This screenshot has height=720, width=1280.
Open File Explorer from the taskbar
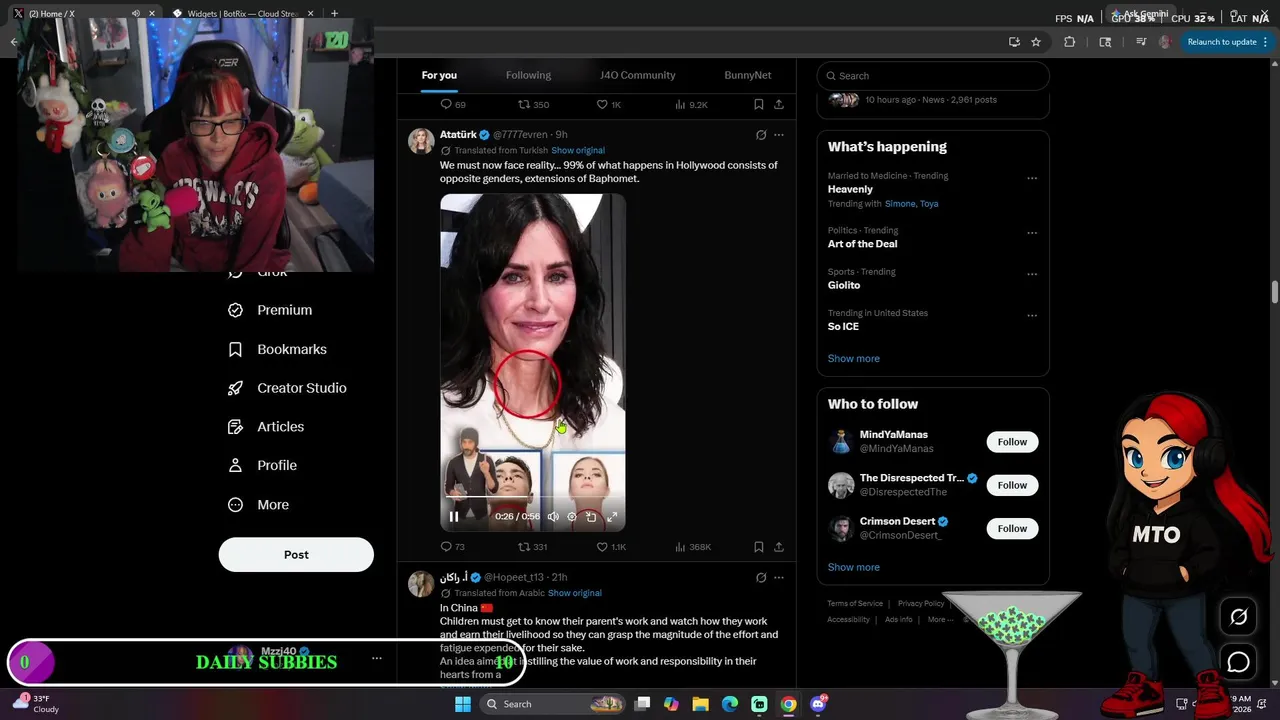pyautogui.click(x=701, y=704)
